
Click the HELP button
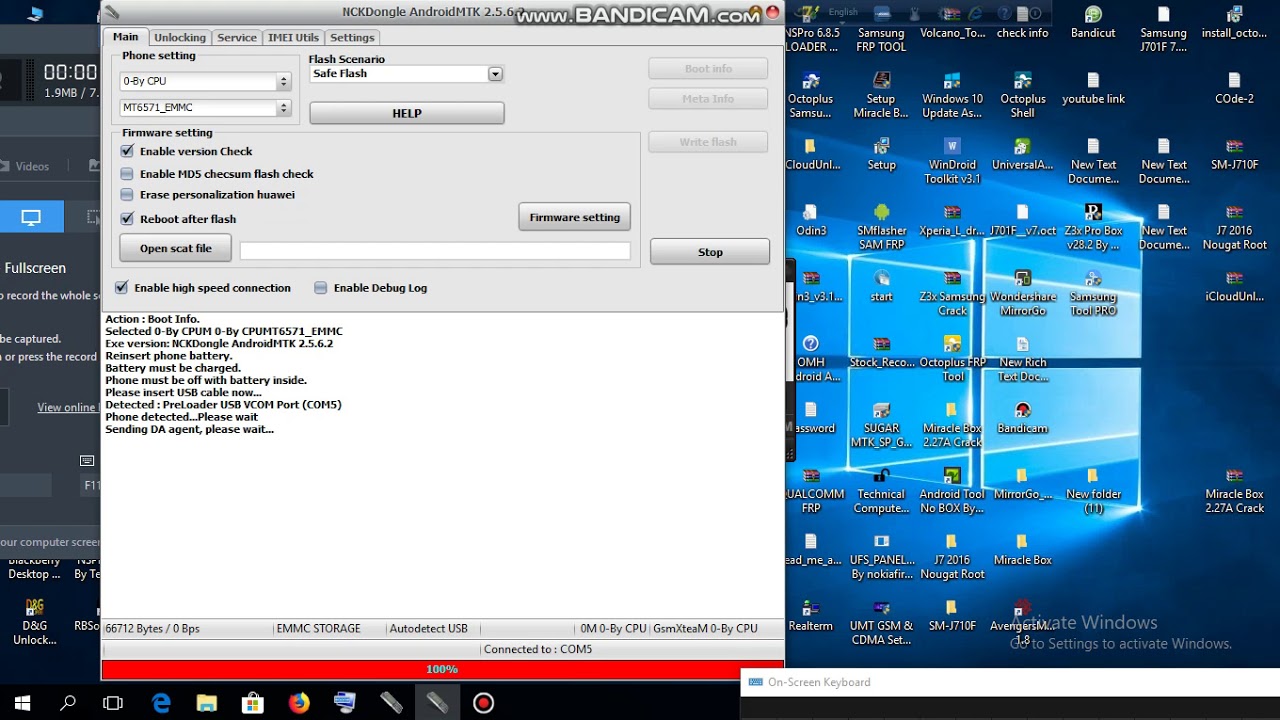[407, 113]
